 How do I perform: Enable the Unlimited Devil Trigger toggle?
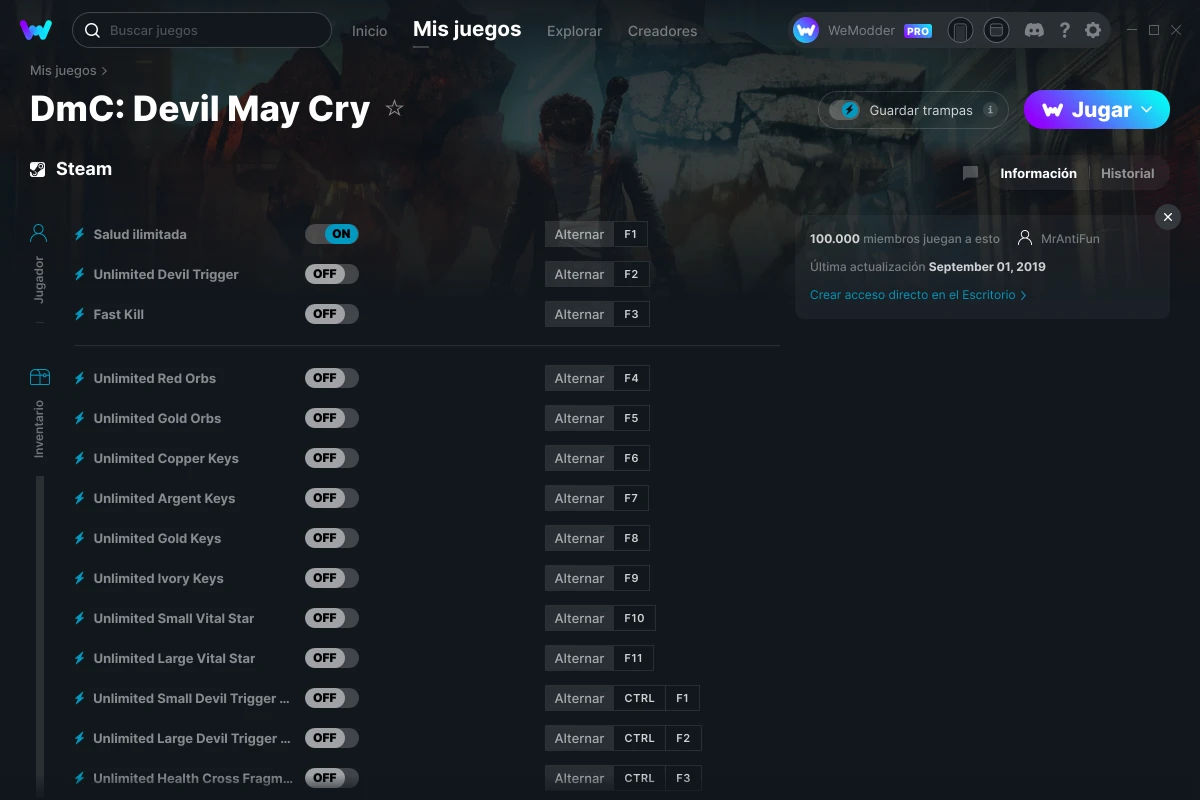(x=332, y=274)
